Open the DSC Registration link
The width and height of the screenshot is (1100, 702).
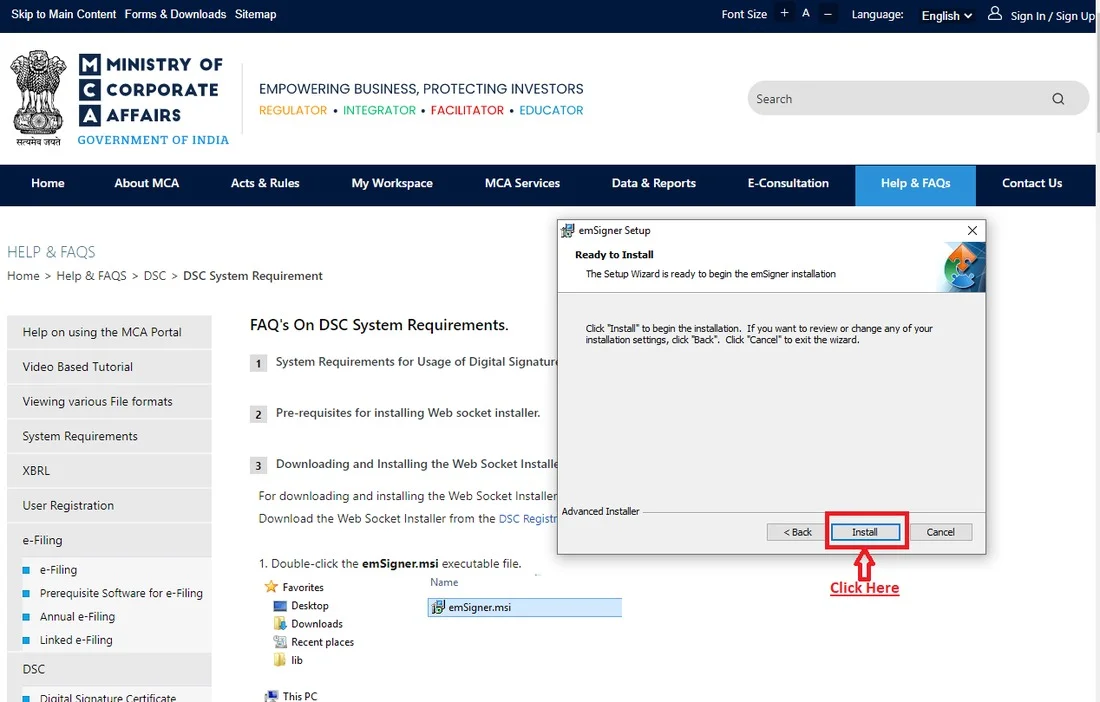528,519
